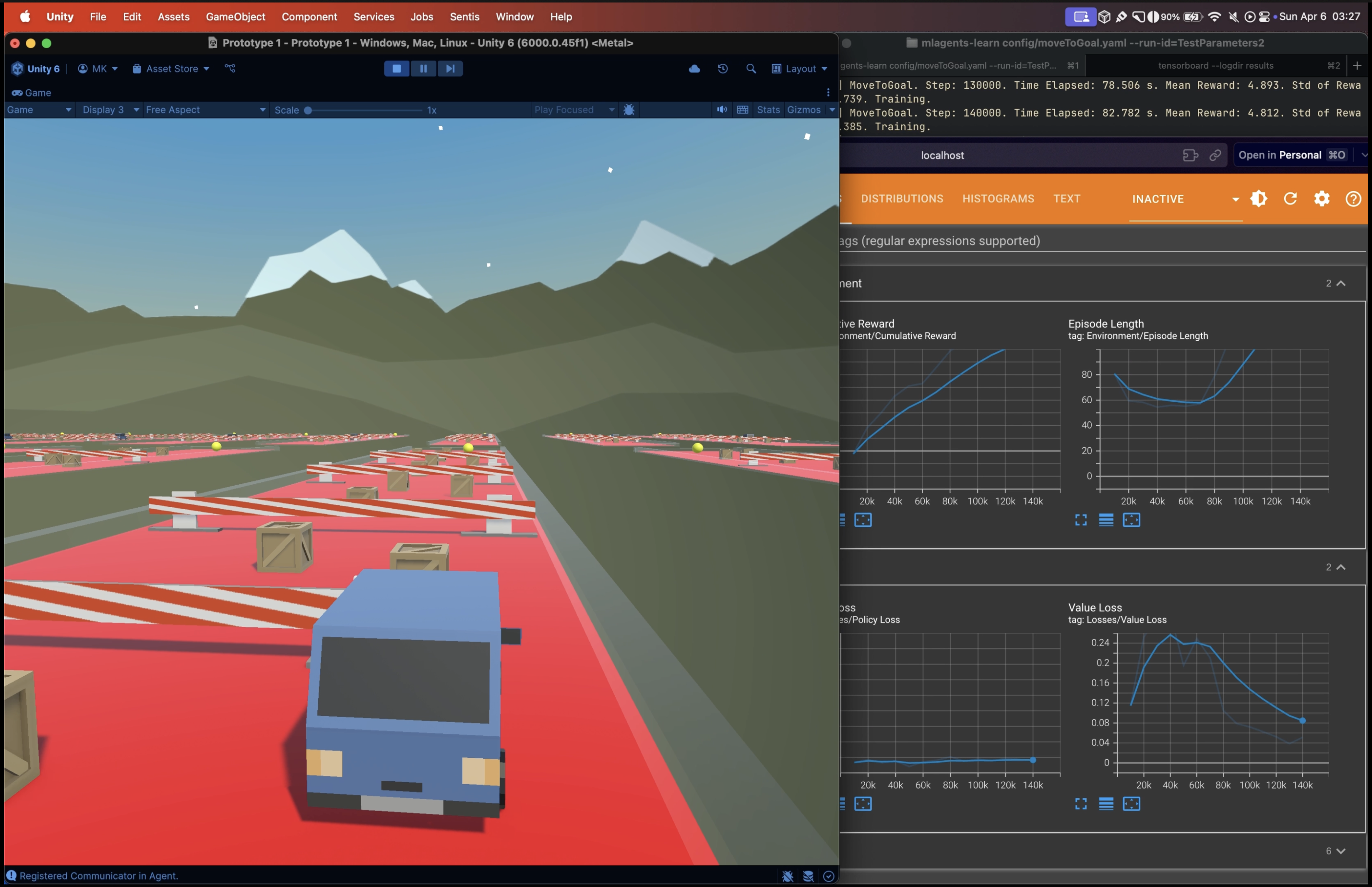
Task: Open the Asset Store dropdown
Action: (x=170, y=69)
